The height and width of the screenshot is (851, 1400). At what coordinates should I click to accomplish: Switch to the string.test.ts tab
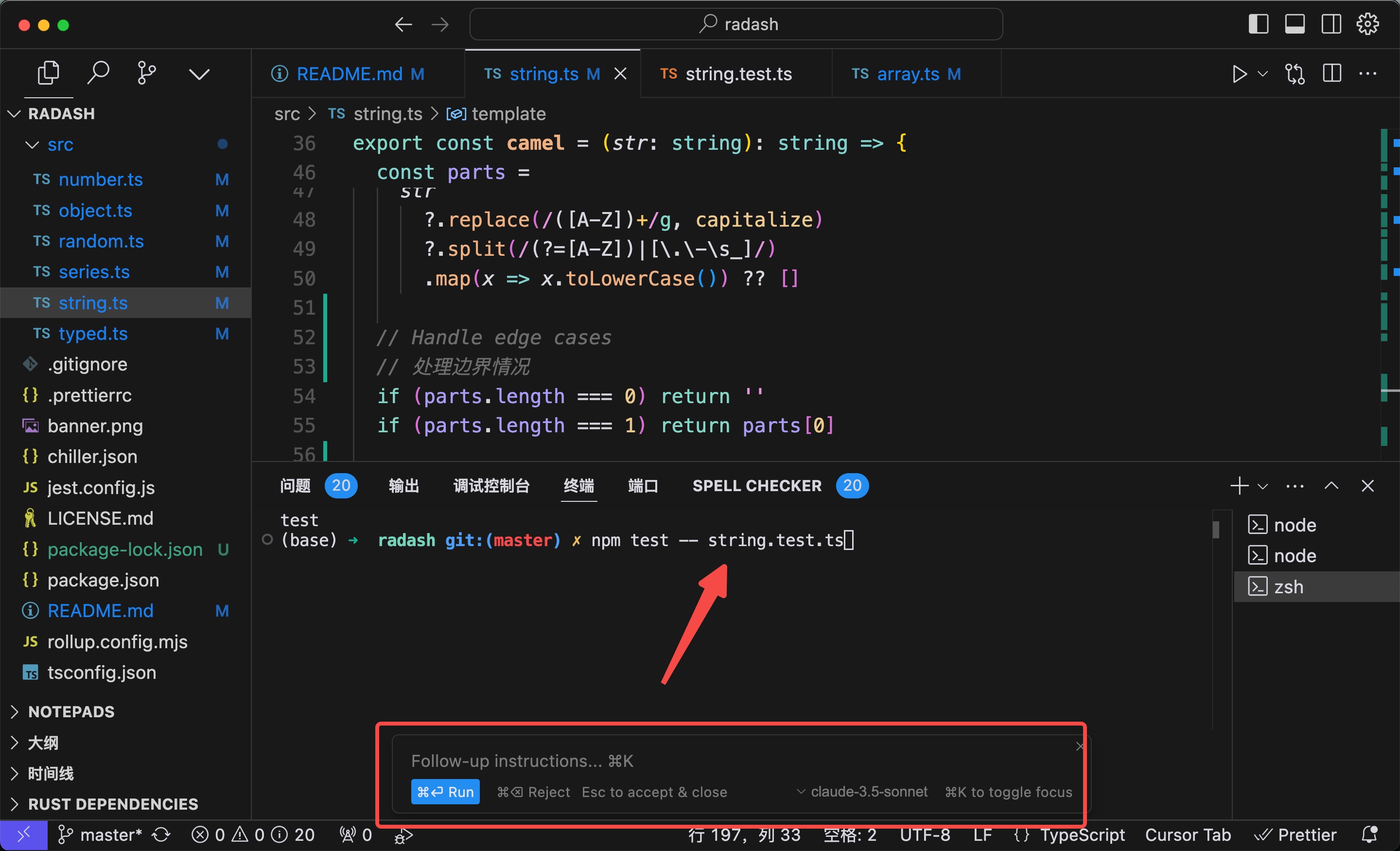click(x=737, y=74)
